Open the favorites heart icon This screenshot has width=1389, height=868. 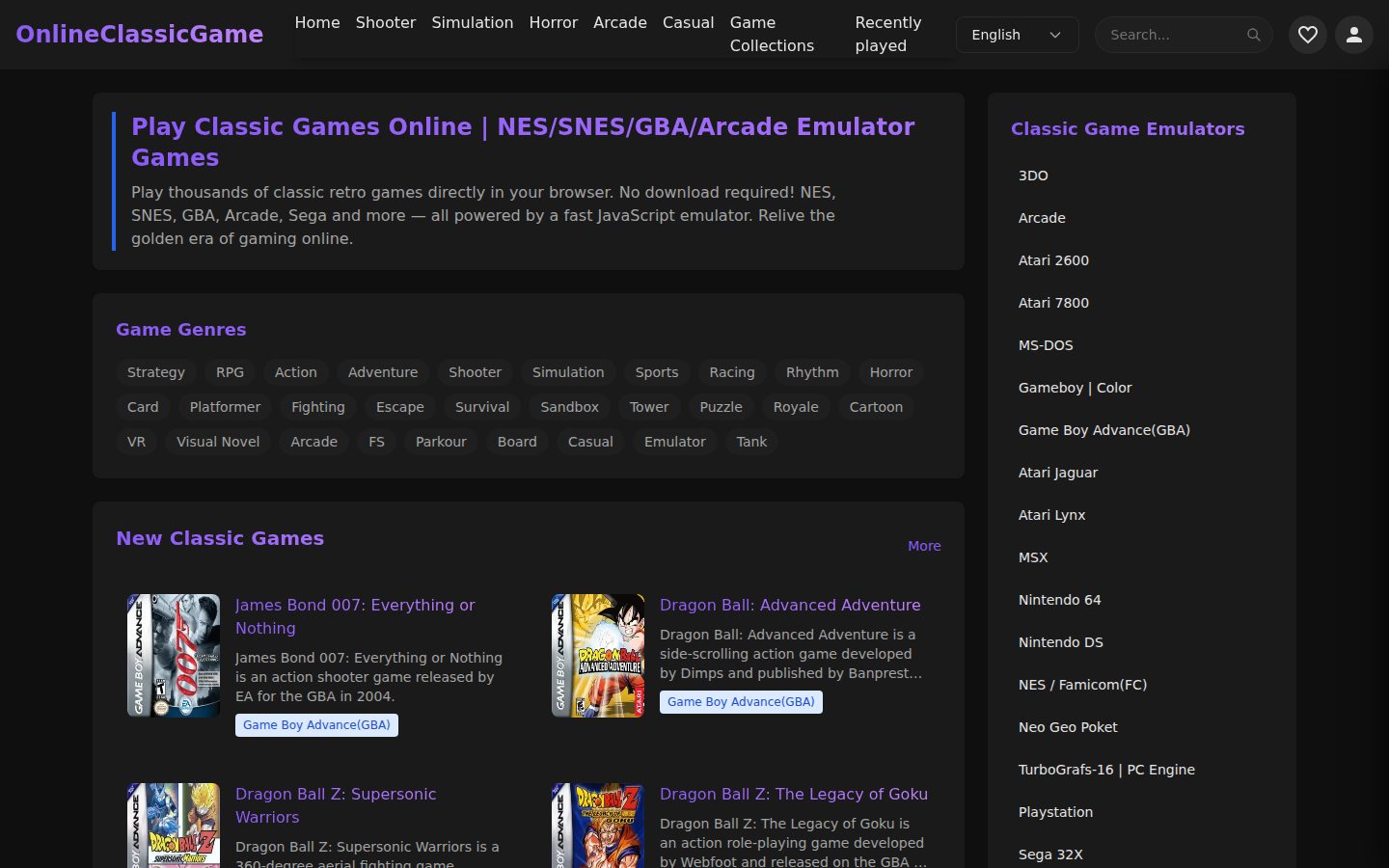click(x=1307, y=35)
